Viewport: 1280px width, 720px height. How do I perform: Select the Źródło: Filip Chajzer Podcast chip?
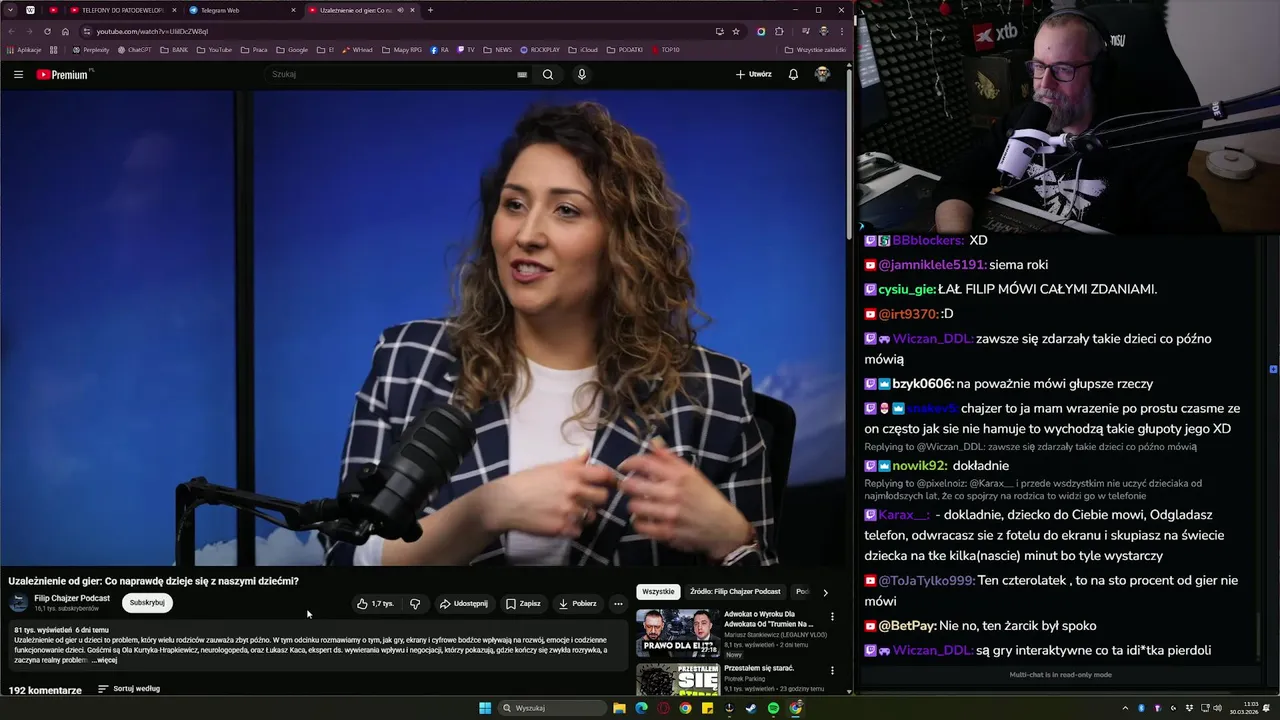735,592
